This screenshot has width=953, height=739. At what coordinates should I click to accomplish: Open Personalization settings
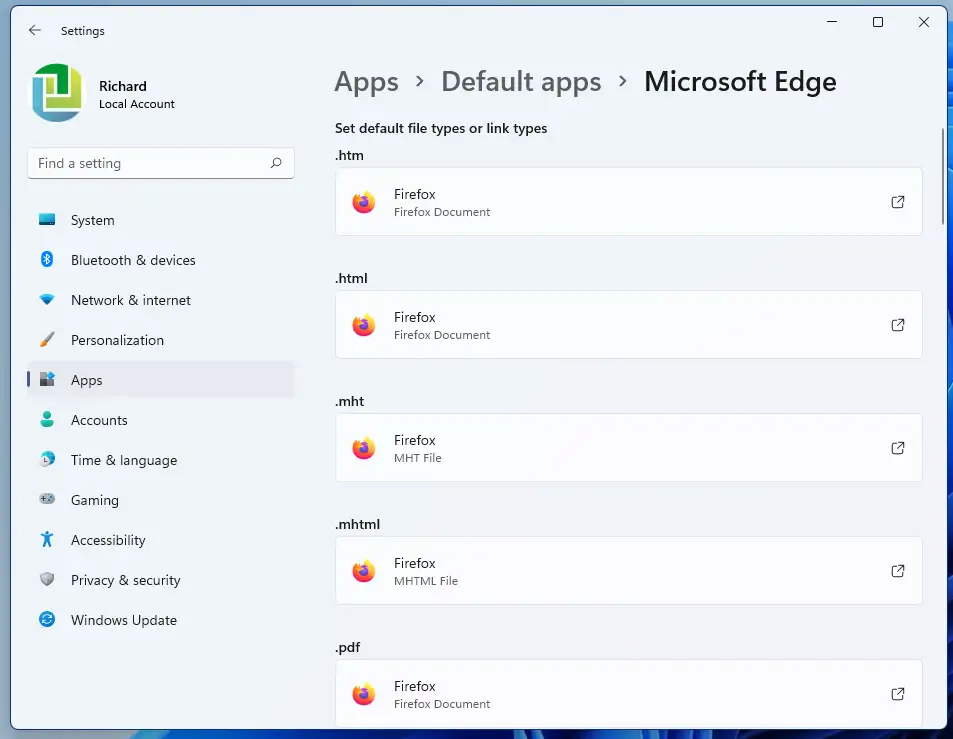(x=161, y=340)
